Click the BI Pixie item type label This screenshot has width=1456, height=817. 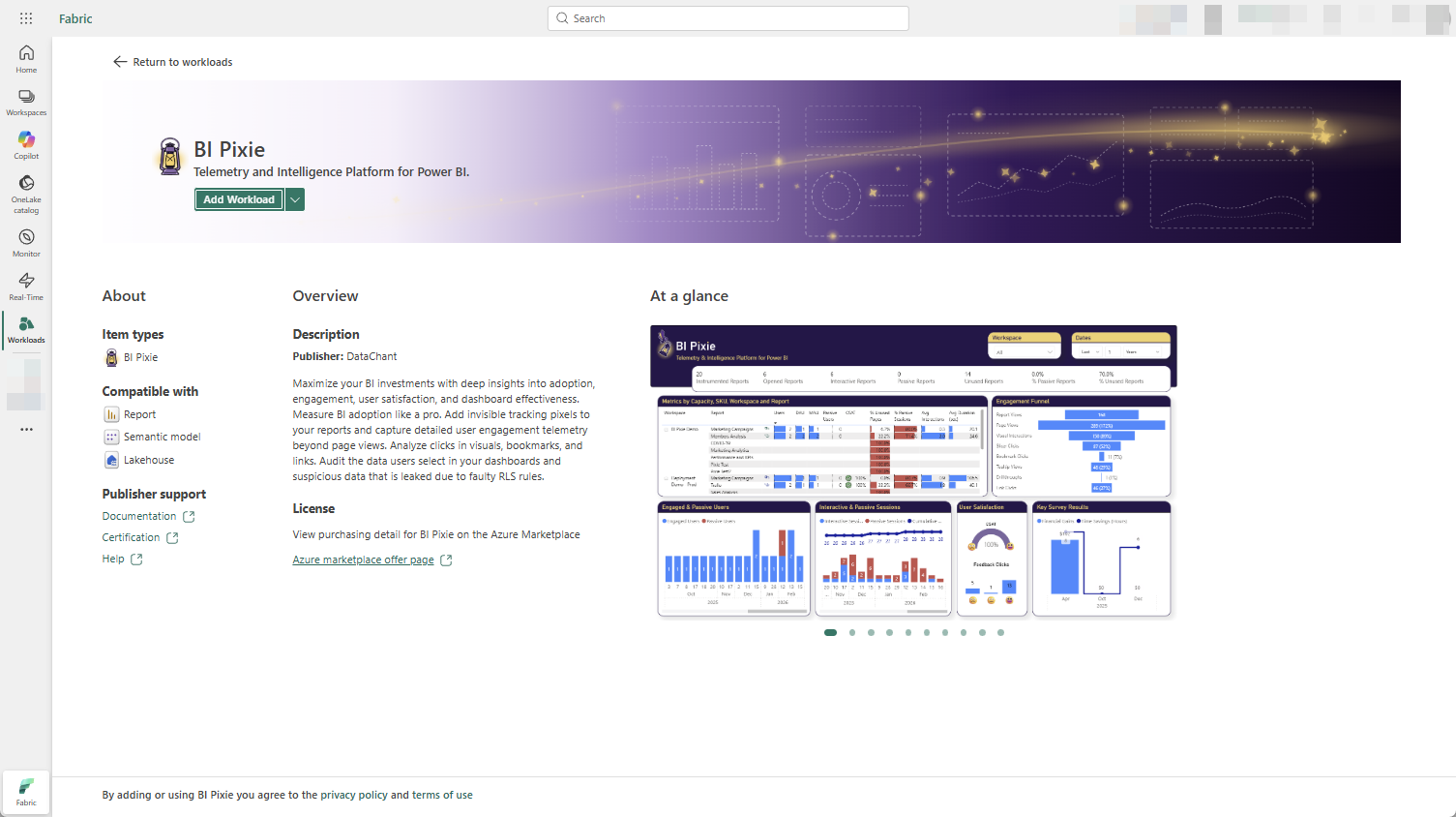140,358
